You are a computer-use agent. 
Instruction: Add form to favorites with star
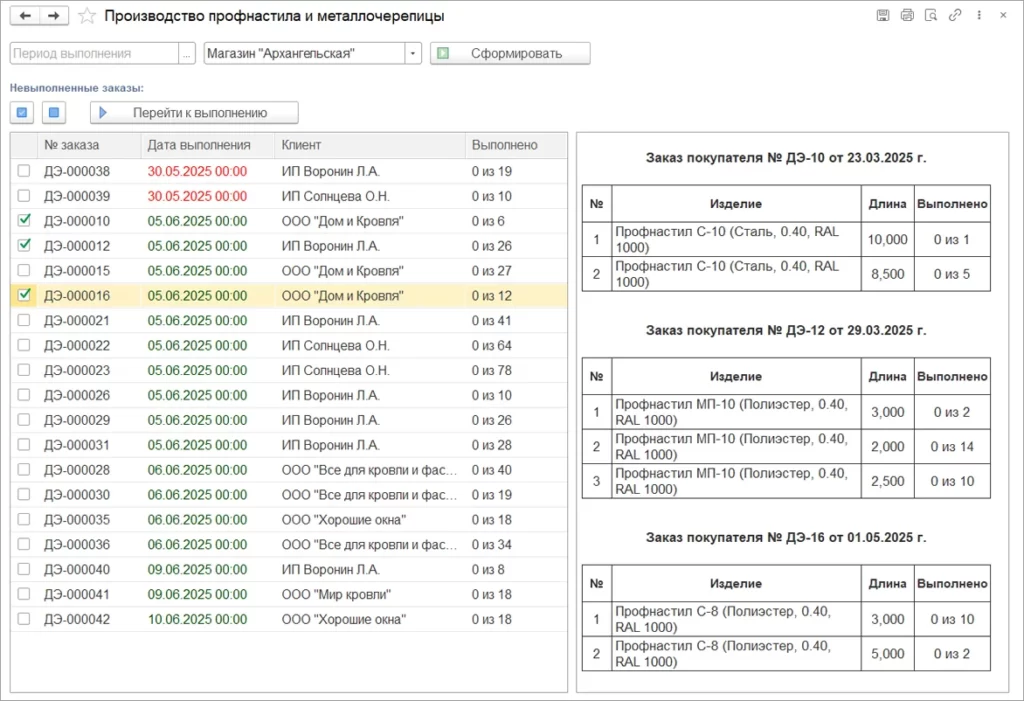coord(86,16)
